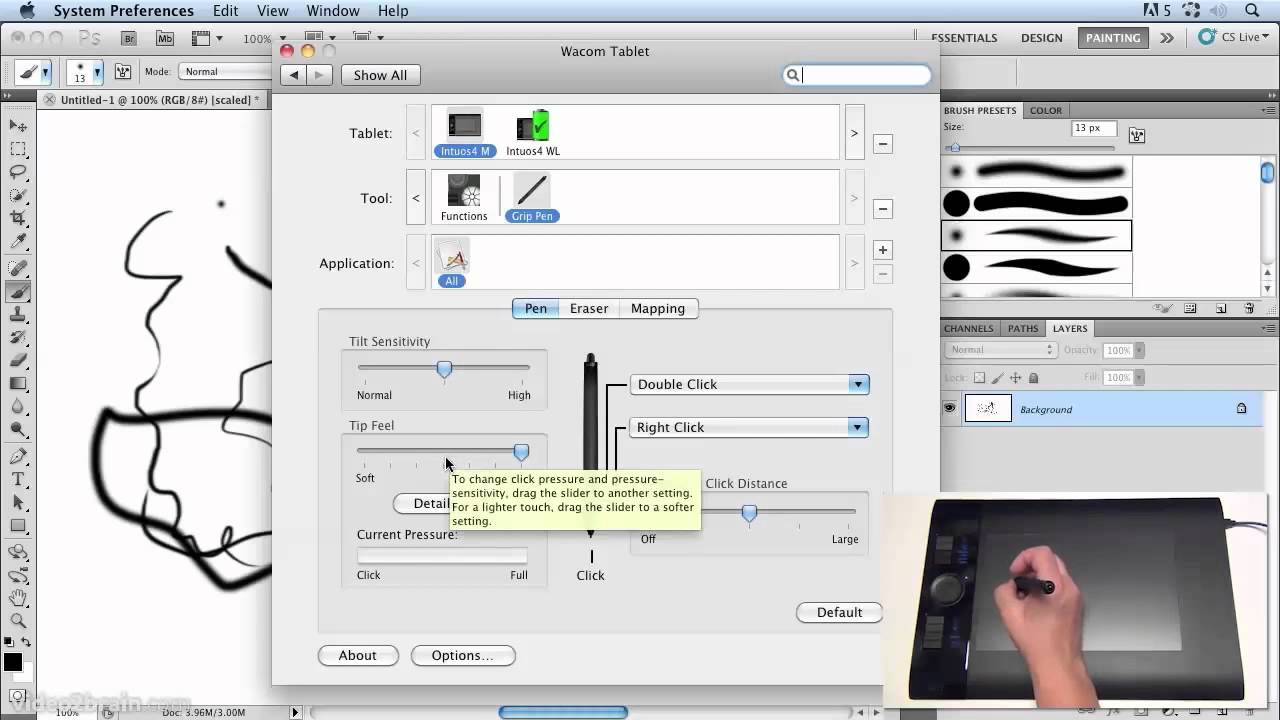Add an application with the plus button
The height and width of the screenshot is (720, 1280).
(x=882, y=250)
